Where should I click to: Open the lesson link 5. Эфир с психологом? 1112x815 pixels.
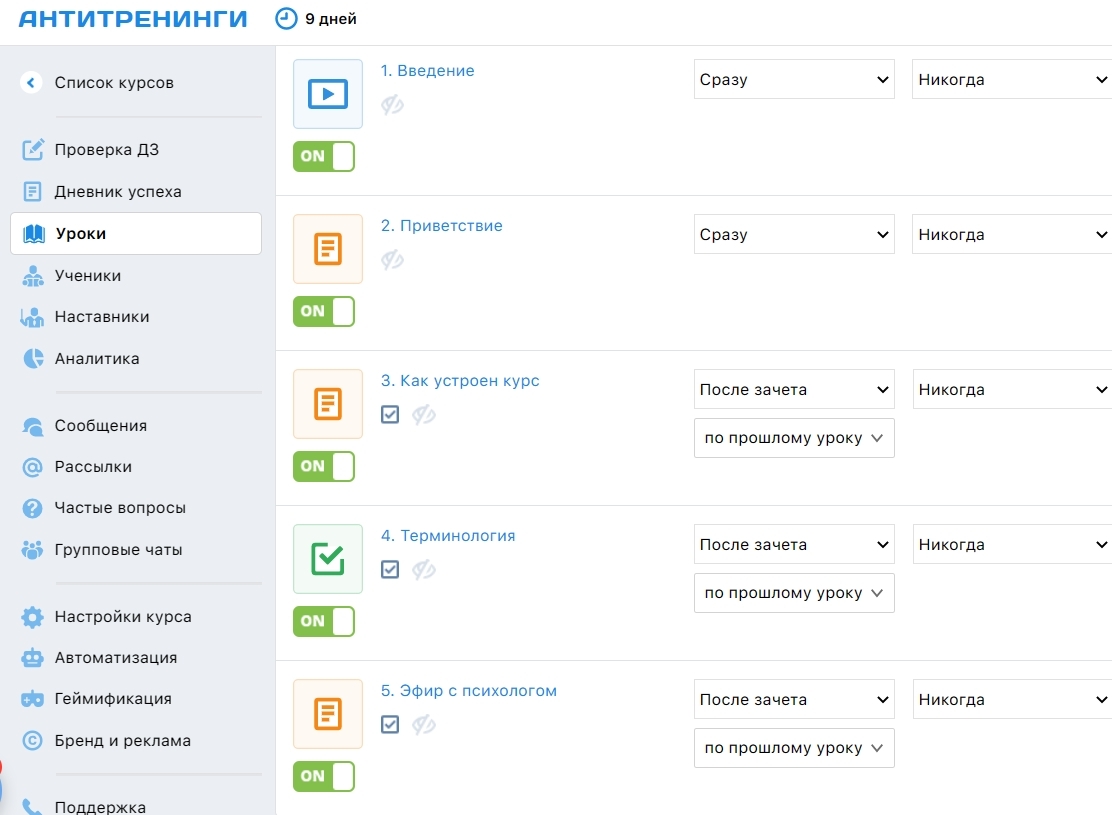point(468,691)
